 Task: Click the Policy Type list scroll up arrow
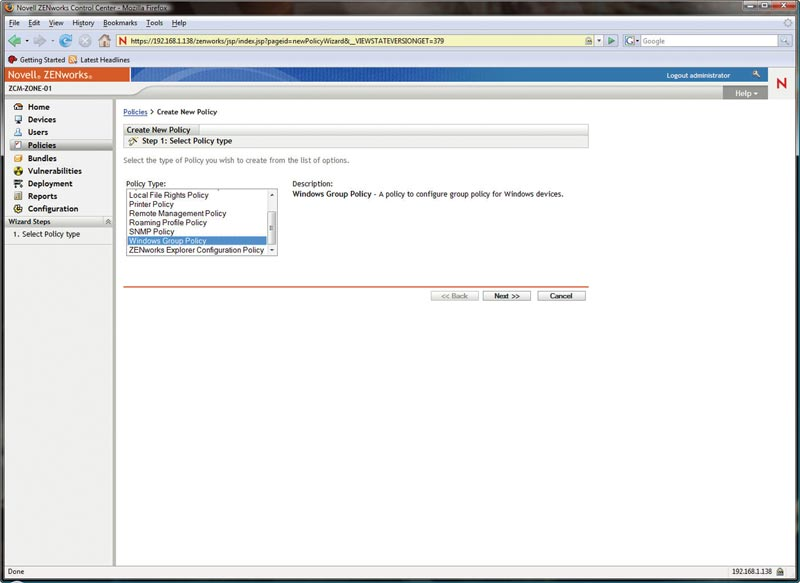pos(272,195)
